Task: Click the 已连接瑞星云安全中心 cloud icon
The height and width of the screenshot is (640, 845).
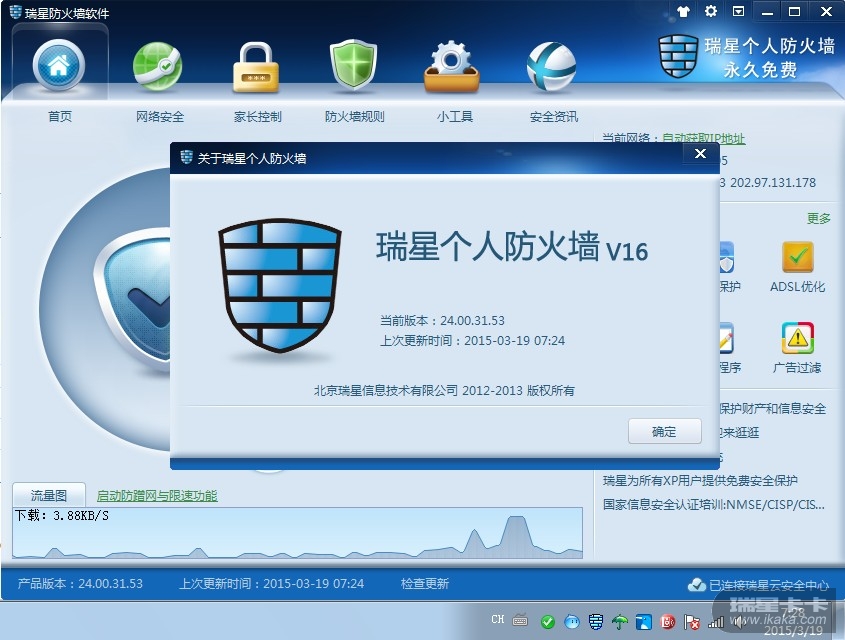Action: pyautogui.click(x=697, y=585)
